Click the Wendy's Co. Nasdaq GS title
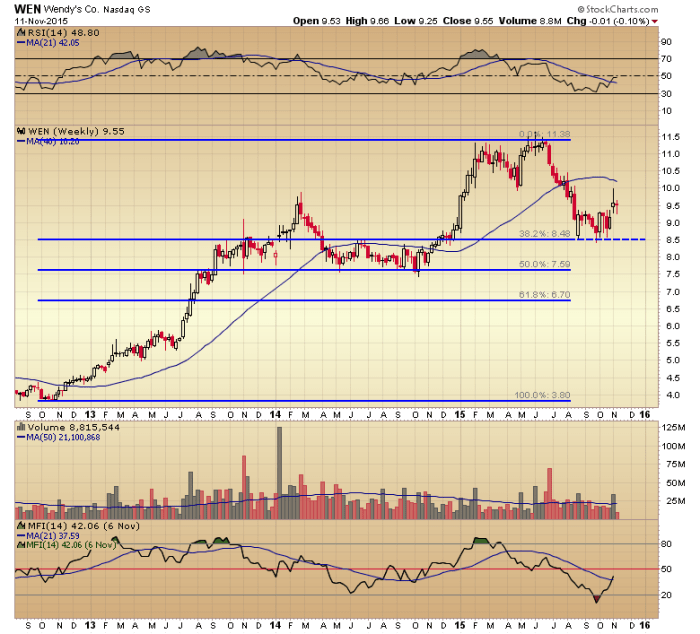700x634 pixels. tap(97, 9)
